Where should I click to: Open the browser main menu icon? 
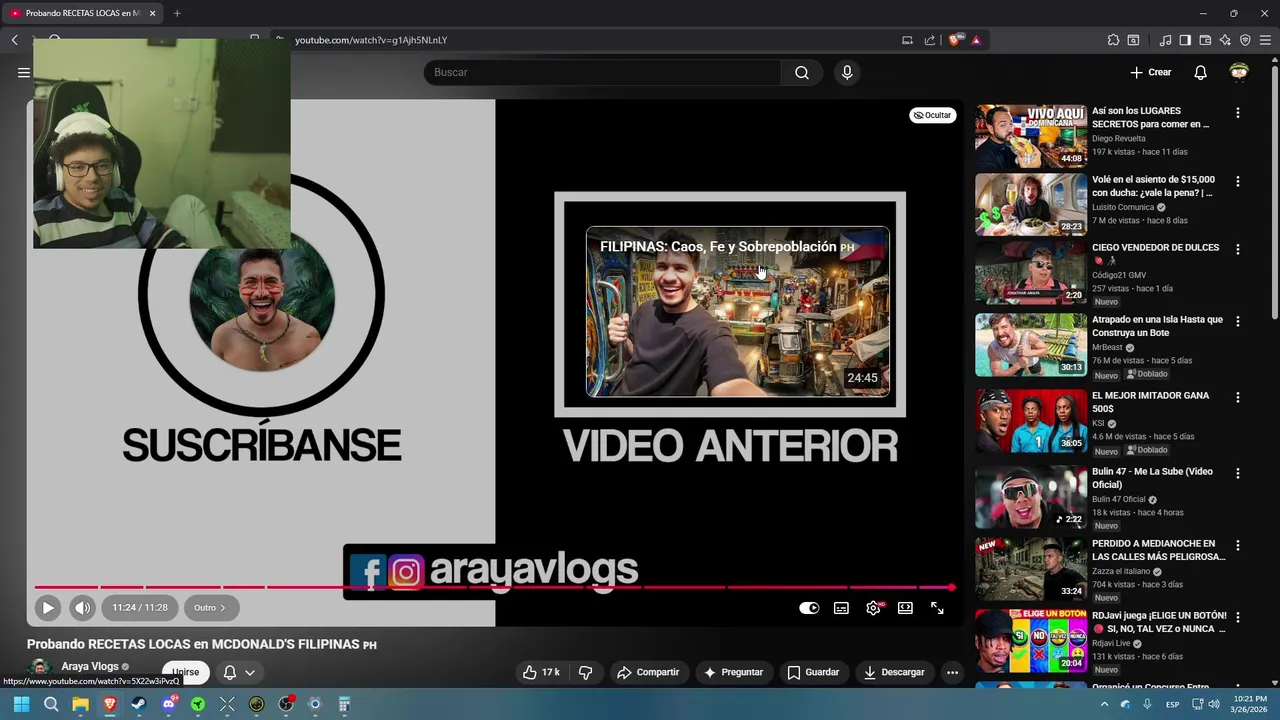1265,40
